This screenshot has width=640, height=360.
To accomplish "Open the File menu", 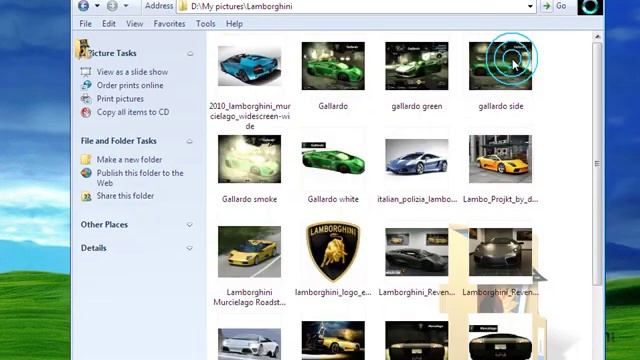I will pos(85,24).
